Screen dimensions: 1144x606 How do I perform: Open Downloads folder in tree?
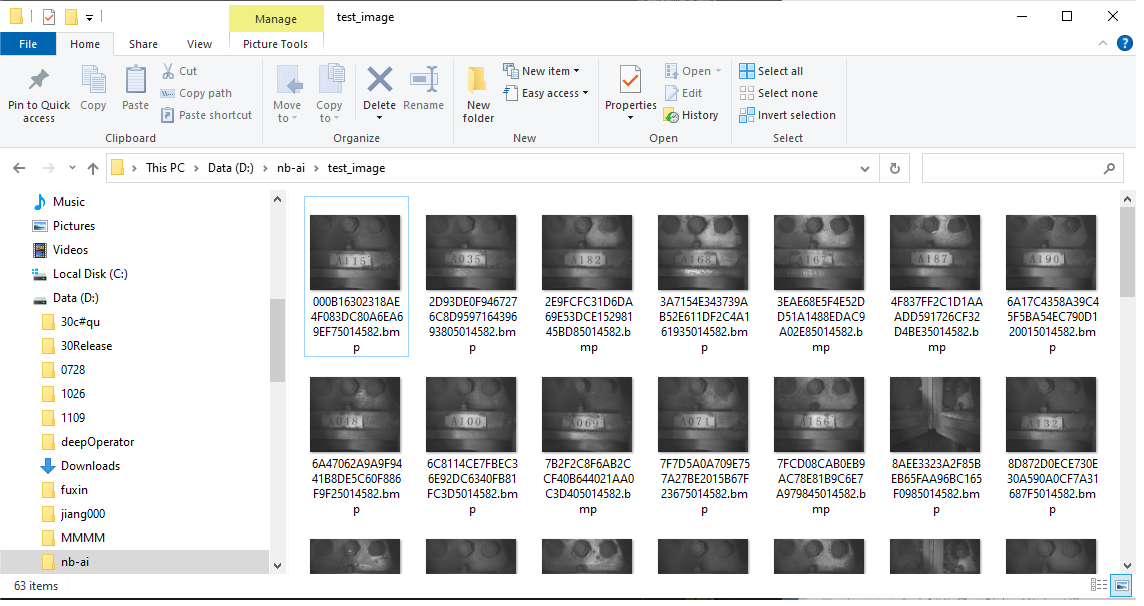tap(90, 466)
